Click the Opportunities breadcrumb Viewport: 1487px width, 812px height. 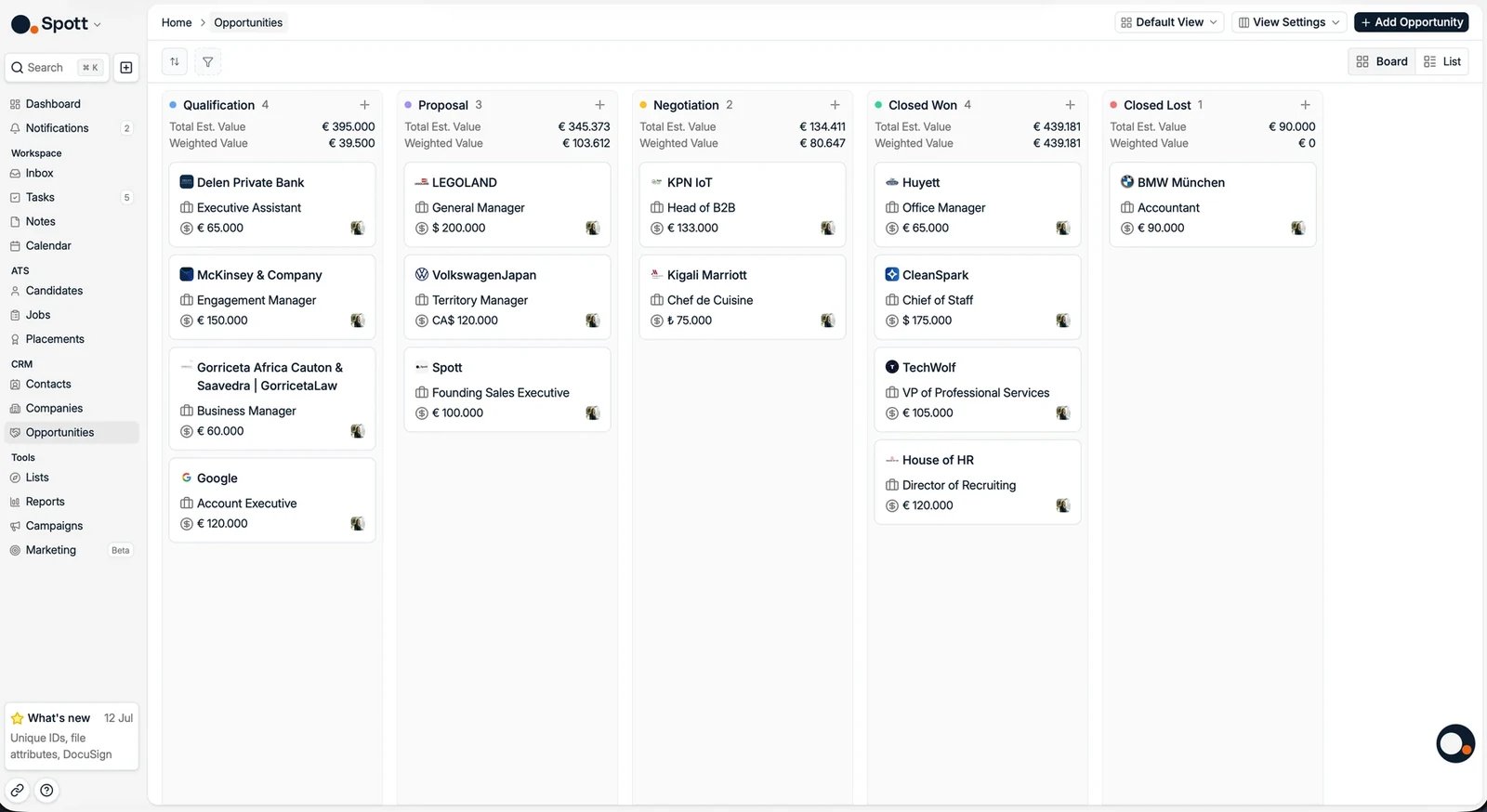point(248,22)
